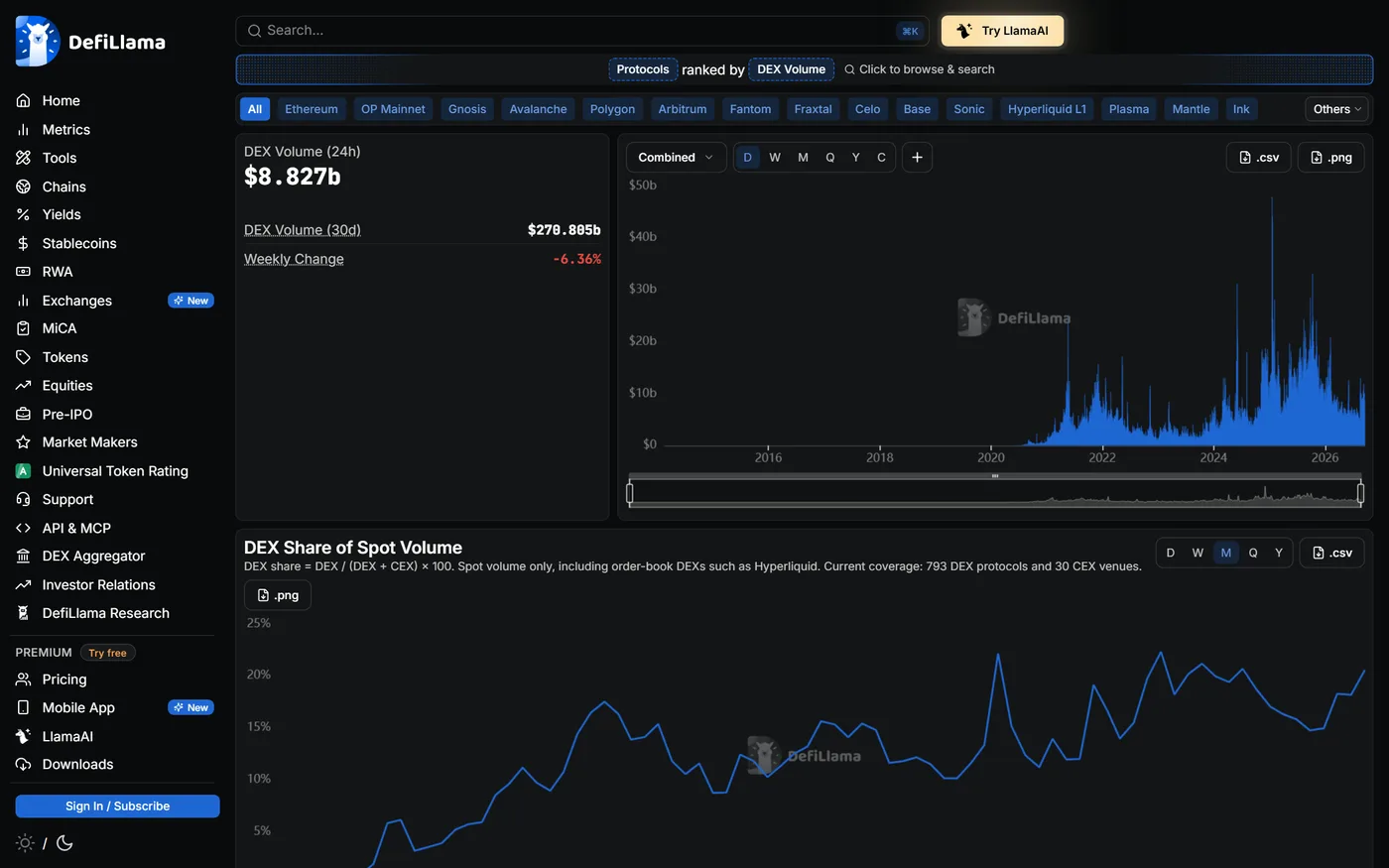Select Yearly interval on DEX Volume chart
Screen dimensions: 1389x868
click(x=856, y=158)
